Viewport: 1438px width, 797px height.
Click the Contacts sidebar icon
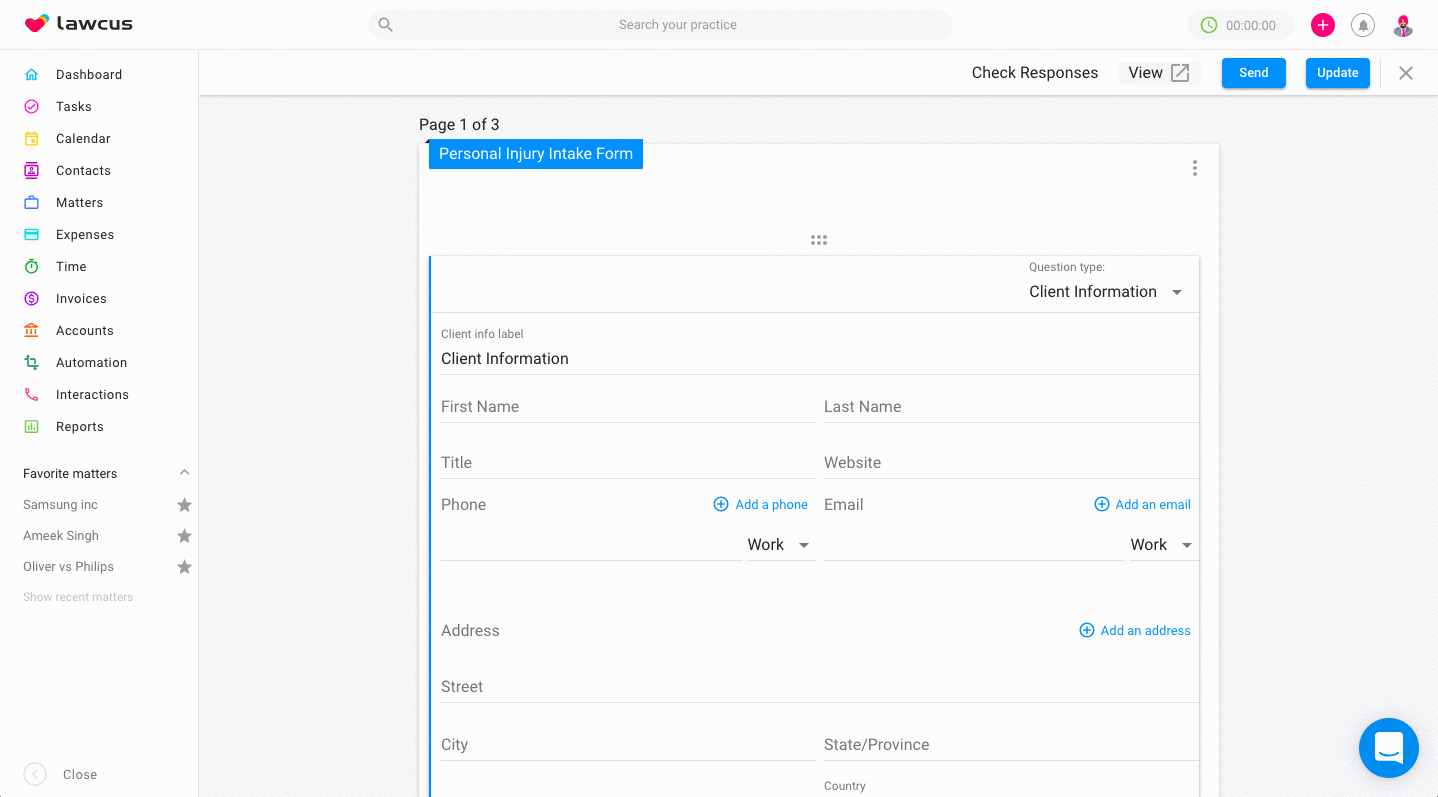[x=32, y=170]
